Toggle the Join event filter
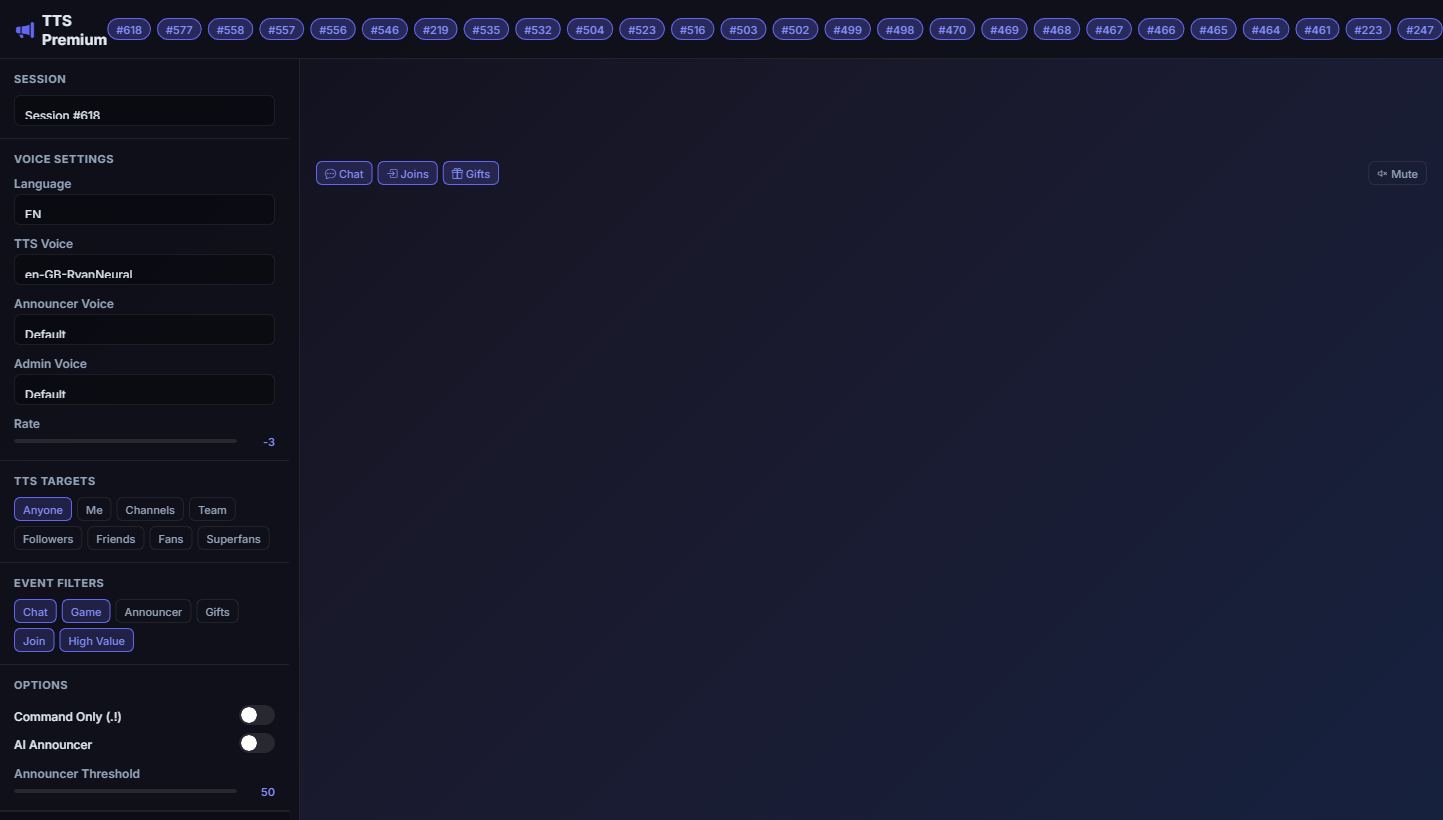Screen dimensions: 1443x820 click(x=34, y=640)
